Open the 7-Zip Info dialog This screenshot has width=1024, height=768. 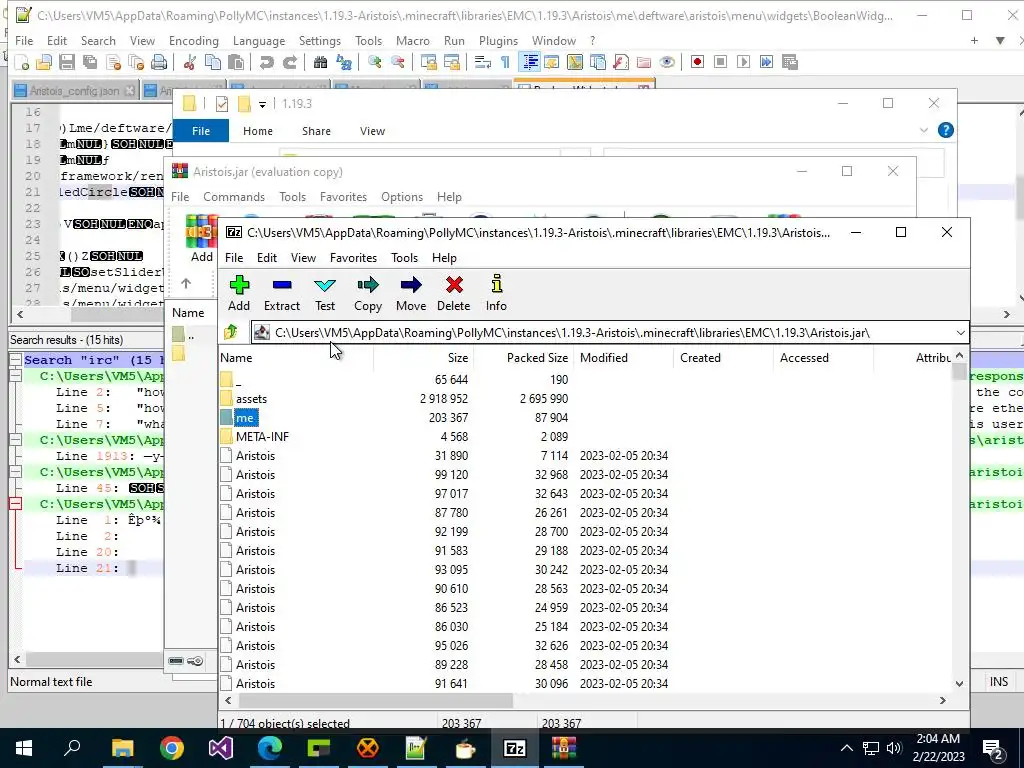point(496,293)
